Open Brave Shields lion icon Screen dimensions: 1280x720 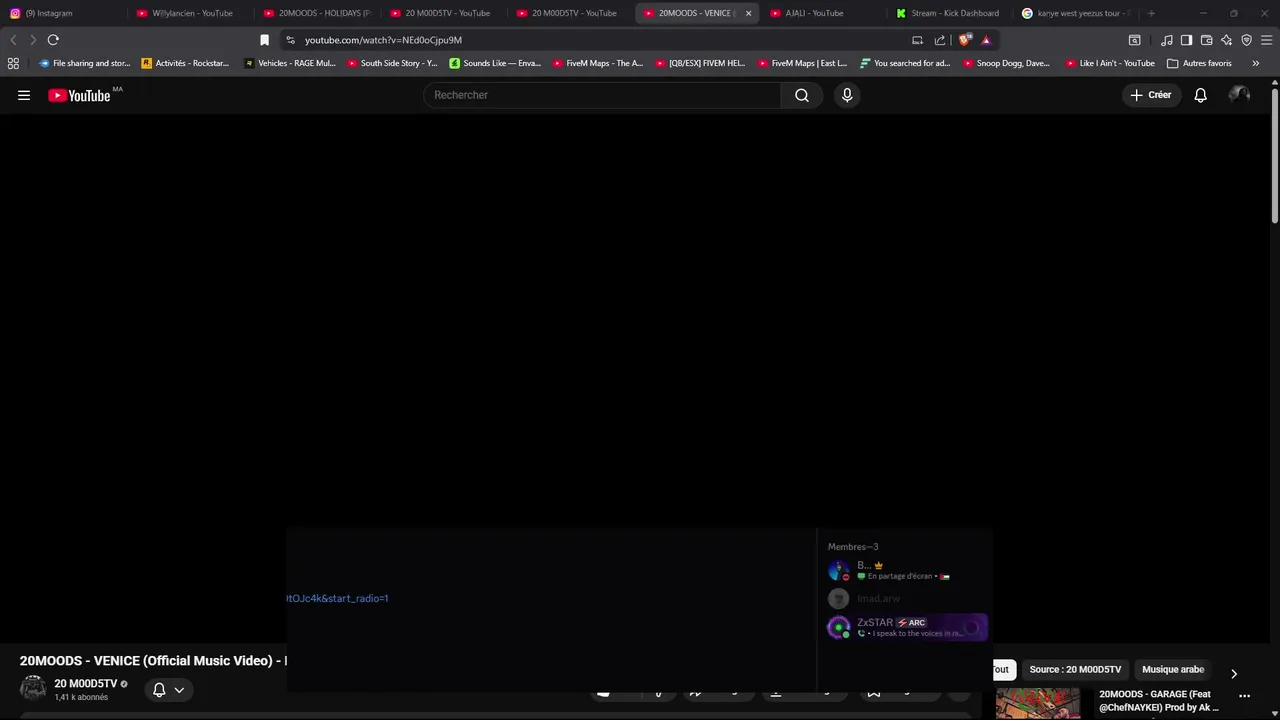(x=964, y=40)
